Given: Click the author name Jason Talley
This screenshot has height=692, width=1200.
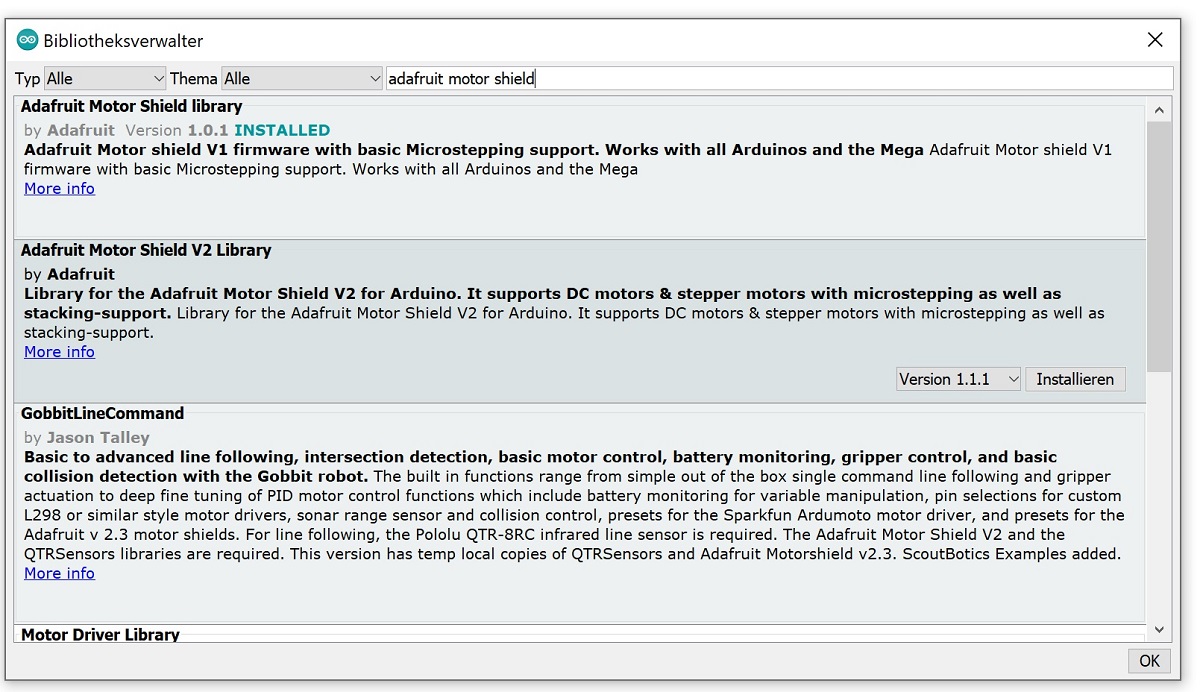Looking at the screenshot, I should tap(98, 437).
